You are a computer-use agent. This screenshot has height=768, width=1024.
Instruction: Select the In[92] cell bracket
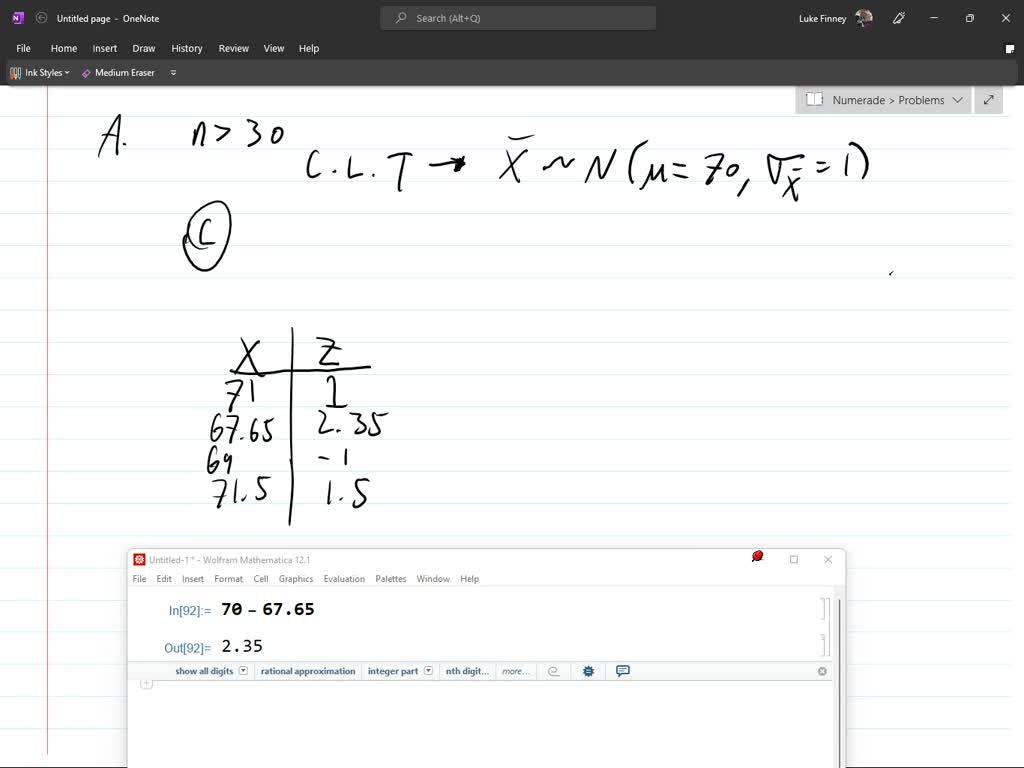click(823, 609)
